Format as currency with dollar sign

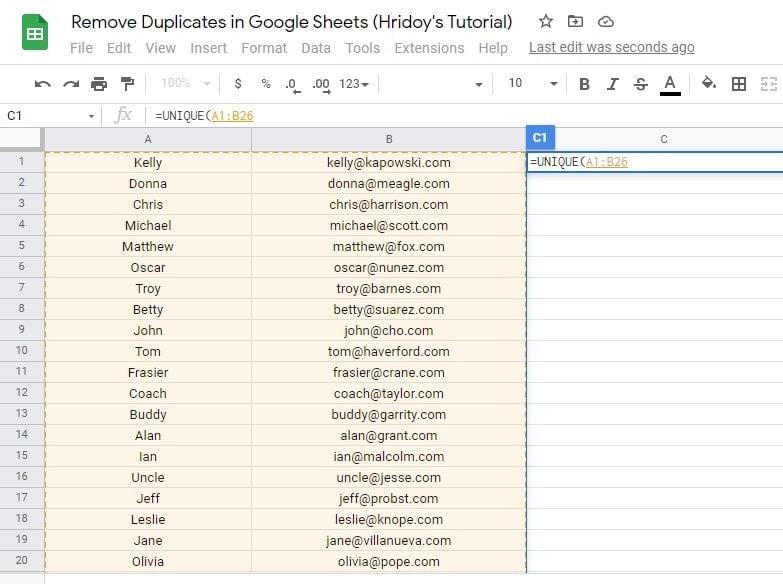coord(238,83)
